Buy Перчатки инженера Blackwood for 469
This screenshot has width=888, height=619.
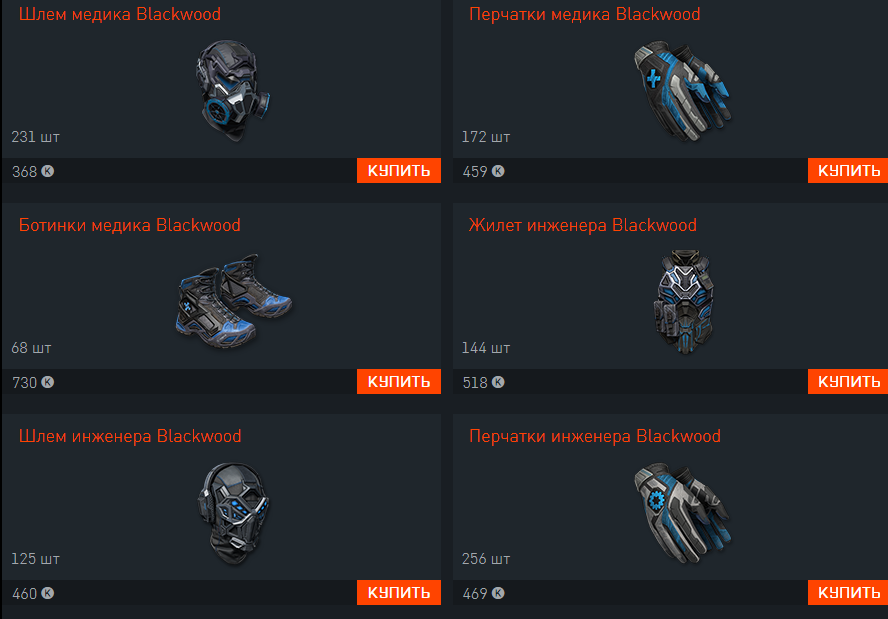tap(848, 592)
